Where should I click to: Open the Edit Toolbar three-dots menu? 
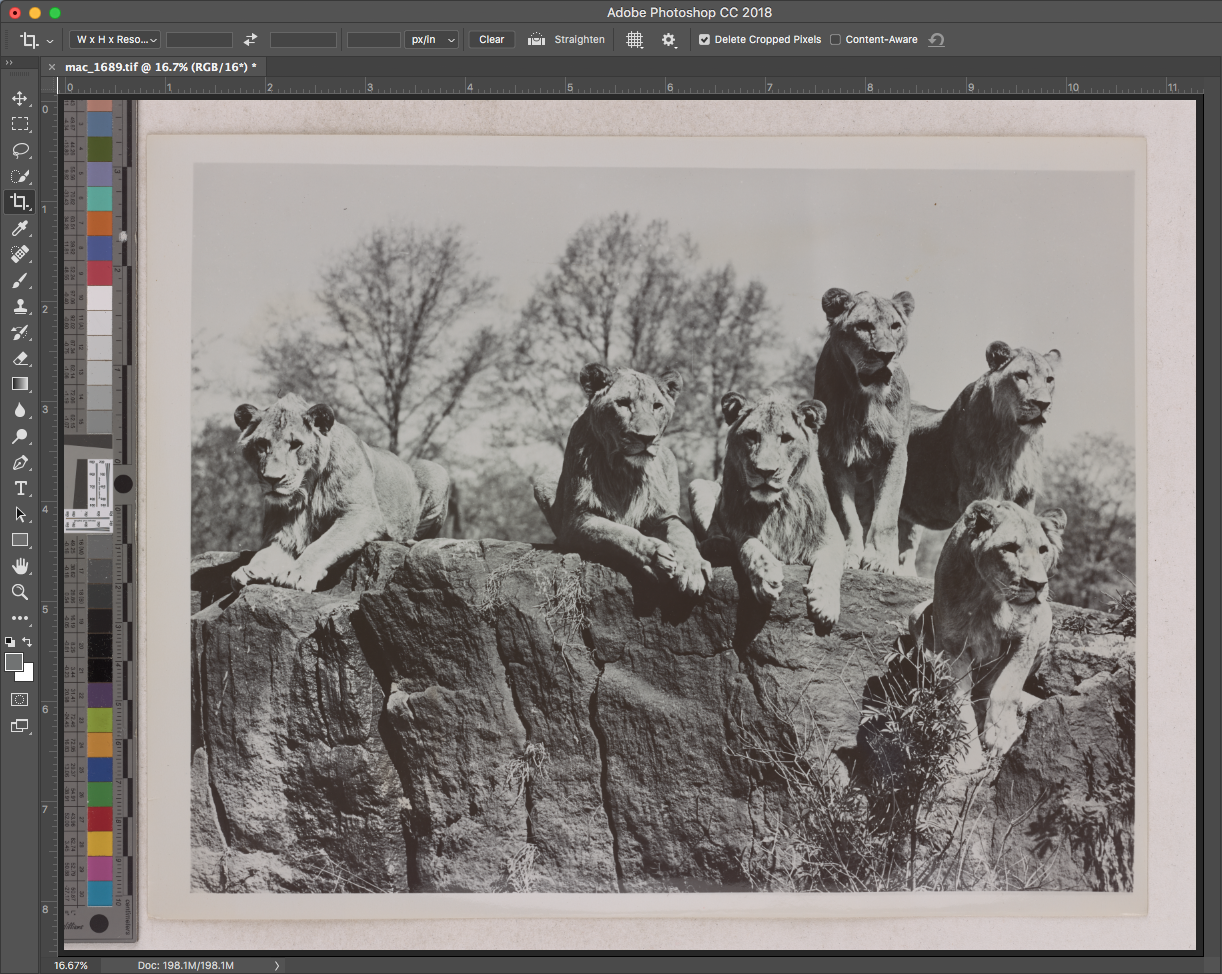point(19,618)
